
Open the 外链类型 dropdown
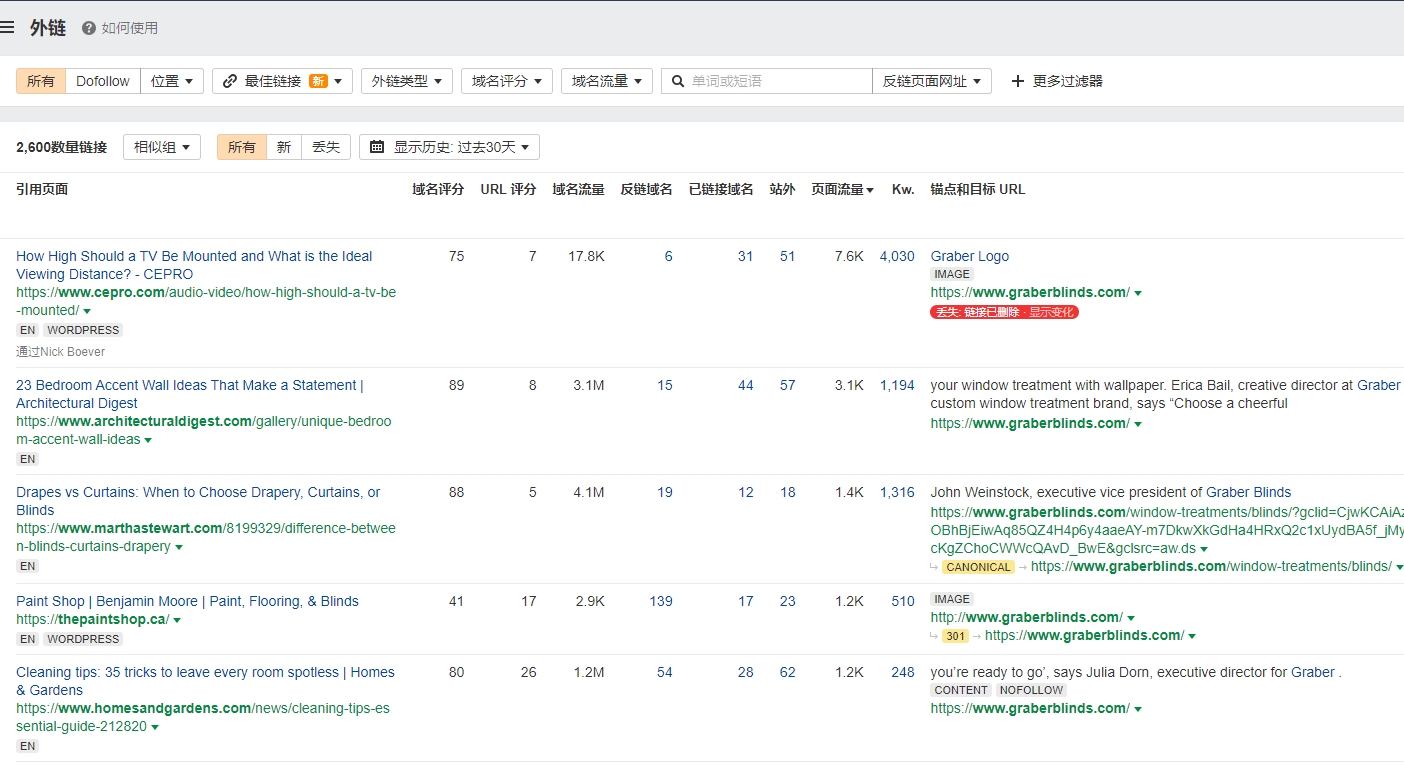[407, 81]
